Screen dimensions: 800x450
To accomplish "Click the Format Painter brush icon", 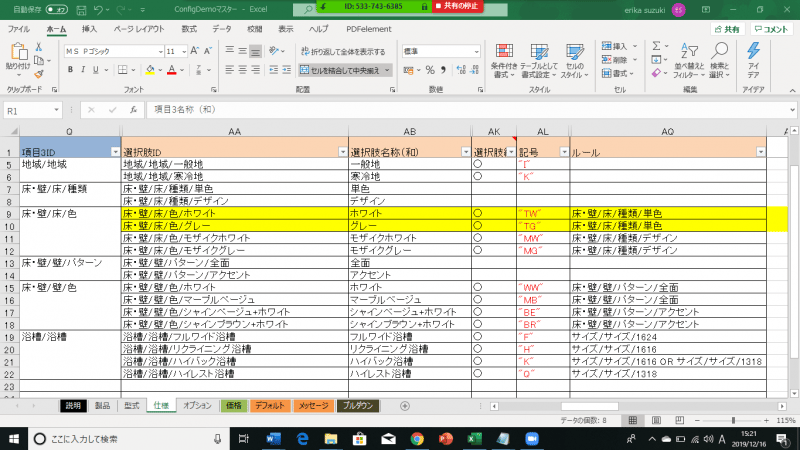I will tap(39, 74).
